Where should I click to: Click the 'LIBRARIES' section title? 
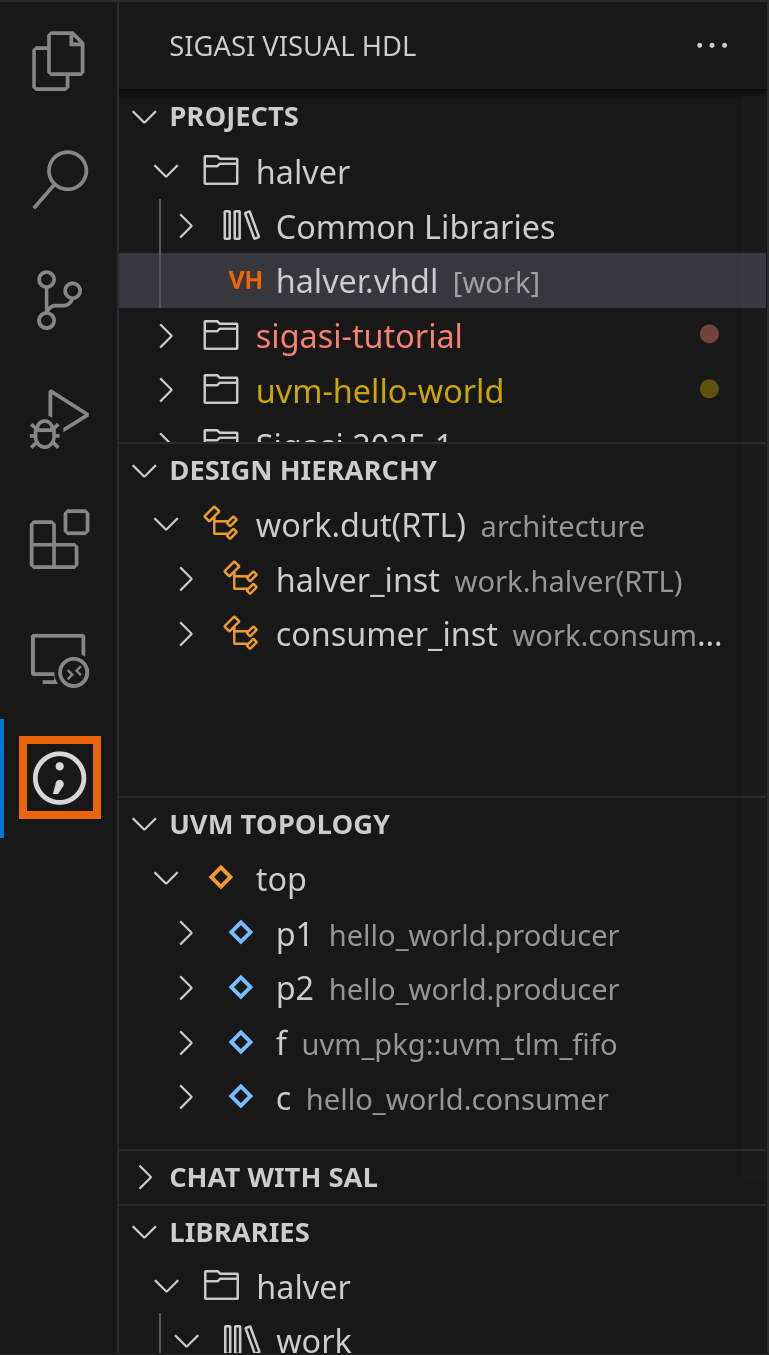[x=240, y=1232]
